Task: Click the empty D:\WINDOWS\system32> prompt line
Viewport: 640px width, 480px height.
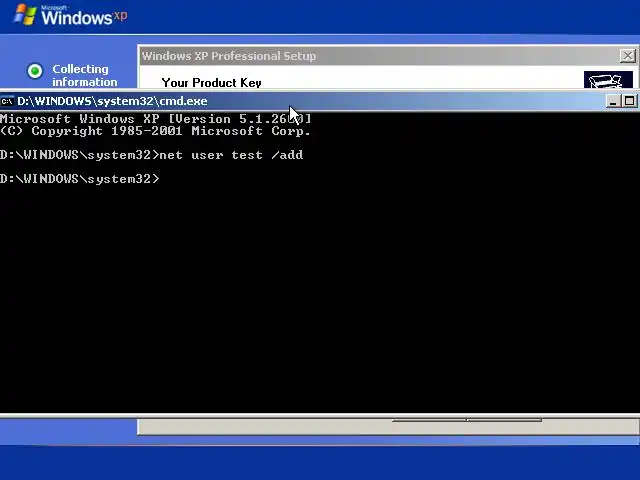Action: coord(80,179)
